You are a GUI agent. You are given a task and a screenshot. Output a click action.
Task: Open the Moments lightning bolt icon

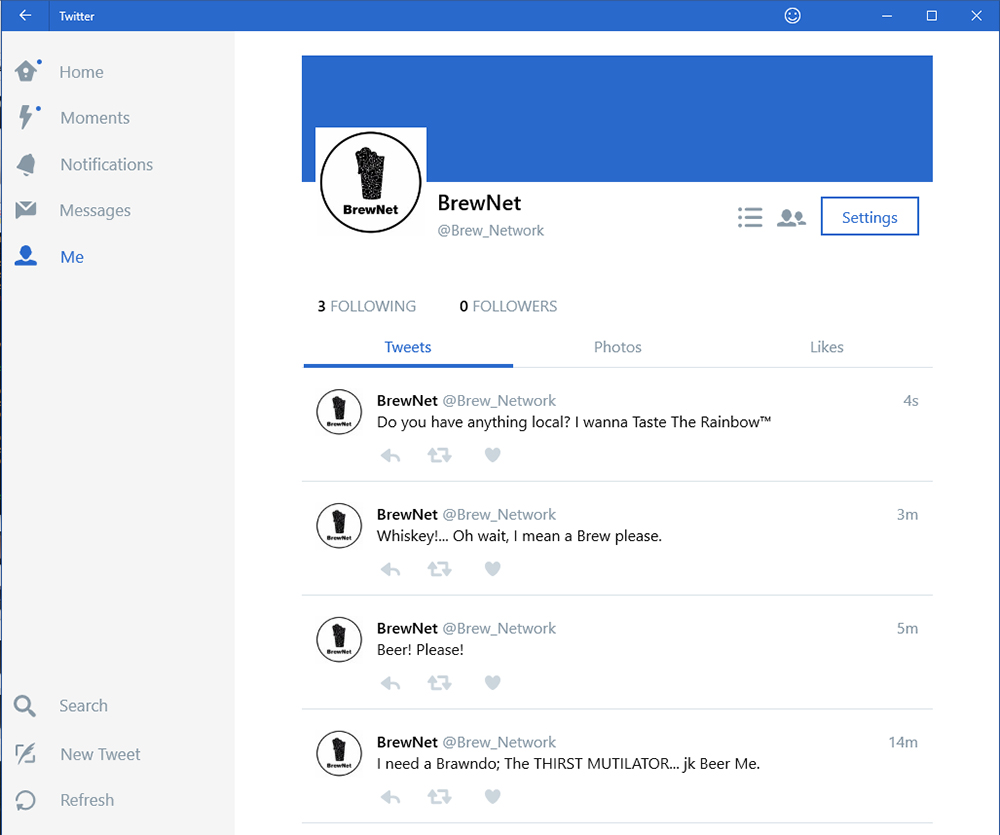(x=27, y=117)
